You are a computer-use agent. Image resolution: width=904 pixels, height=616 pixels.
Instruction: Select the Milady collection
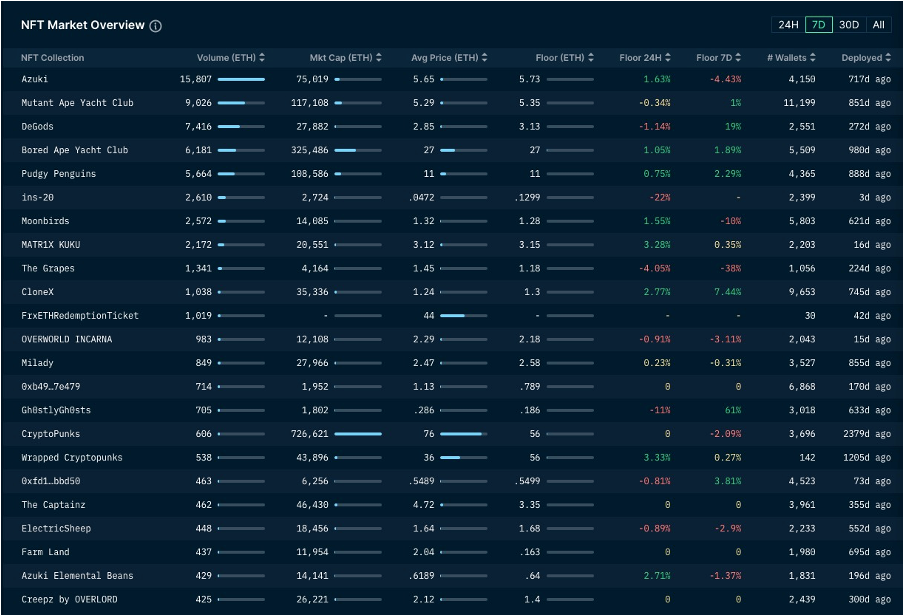pyautogui.click(x=37, y=363)
